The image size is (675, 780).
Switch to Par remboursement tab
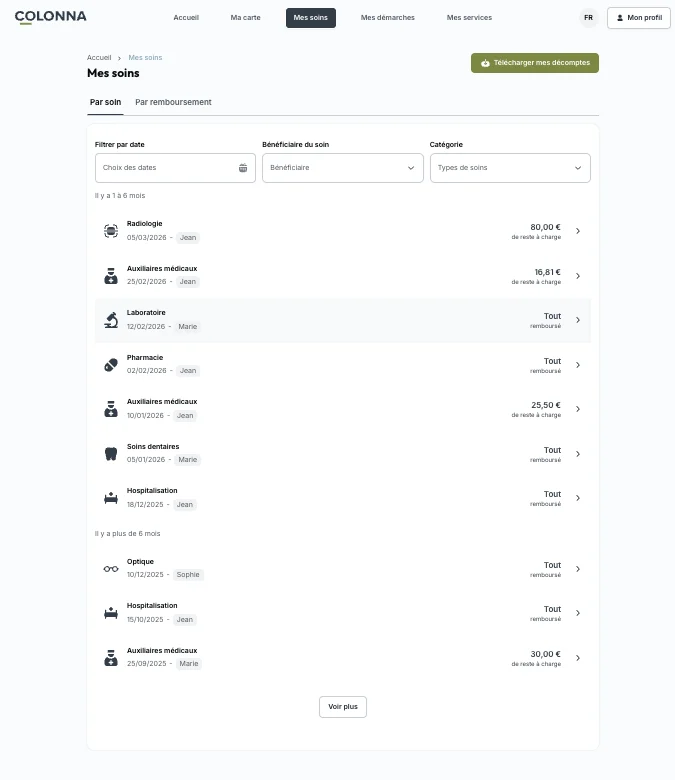(173, 102)
